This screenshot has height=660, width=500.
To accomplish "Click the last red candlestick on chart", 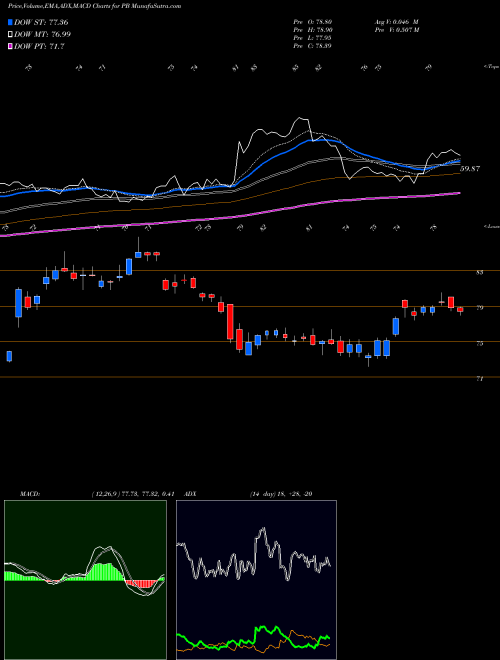I will tap(460, 310).
